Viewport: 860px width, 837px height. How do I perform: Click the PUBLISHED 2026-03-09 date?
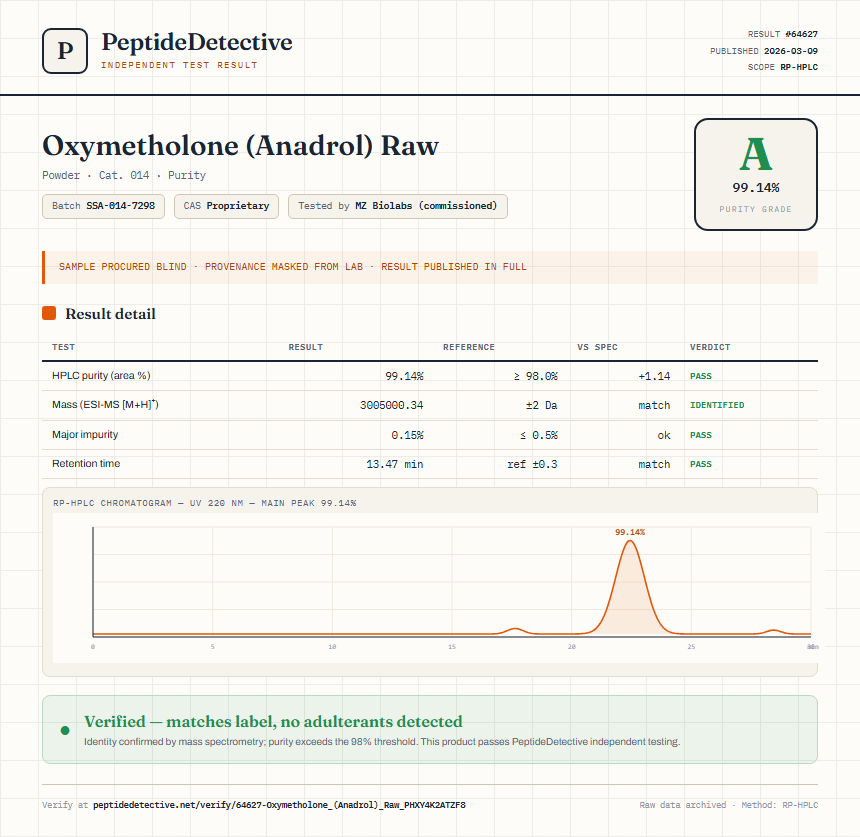point(763,51)
